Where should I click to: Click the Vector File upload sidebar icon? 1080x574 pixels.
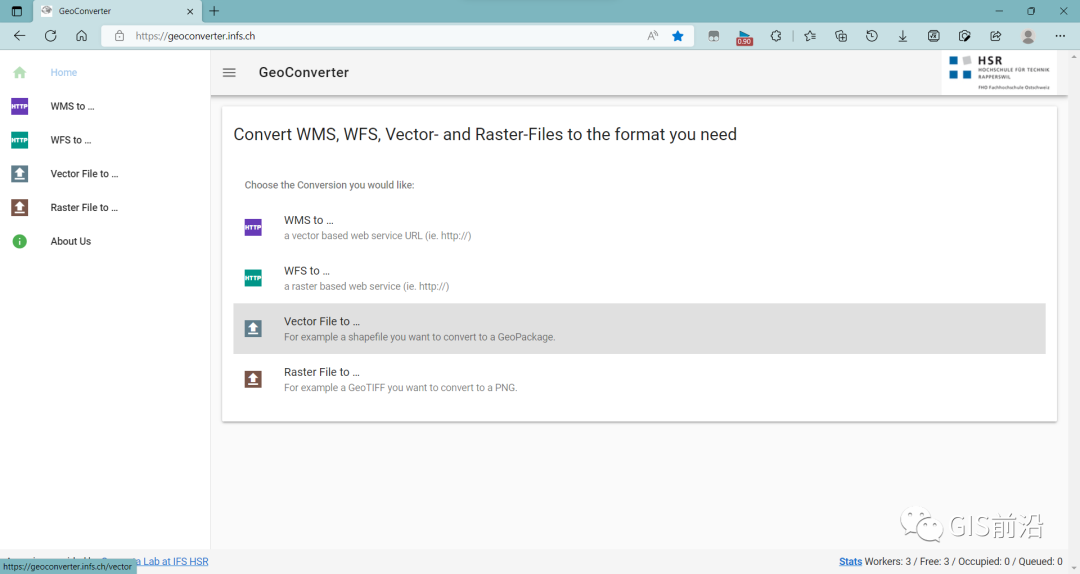click(x=19, y=174)
